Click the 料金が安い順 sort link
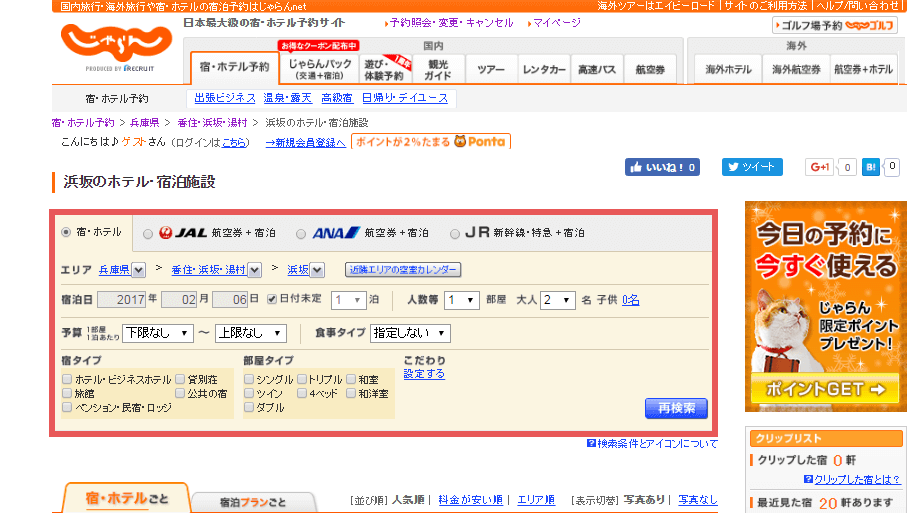This screenshot has height=513, width=909. (470, 500)
